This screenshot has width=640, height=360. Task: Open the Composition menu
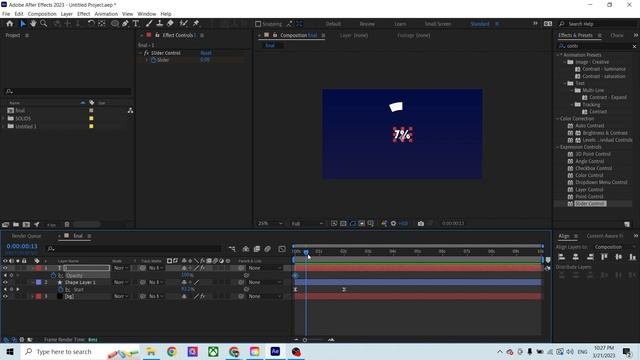[x=42, y=14]
